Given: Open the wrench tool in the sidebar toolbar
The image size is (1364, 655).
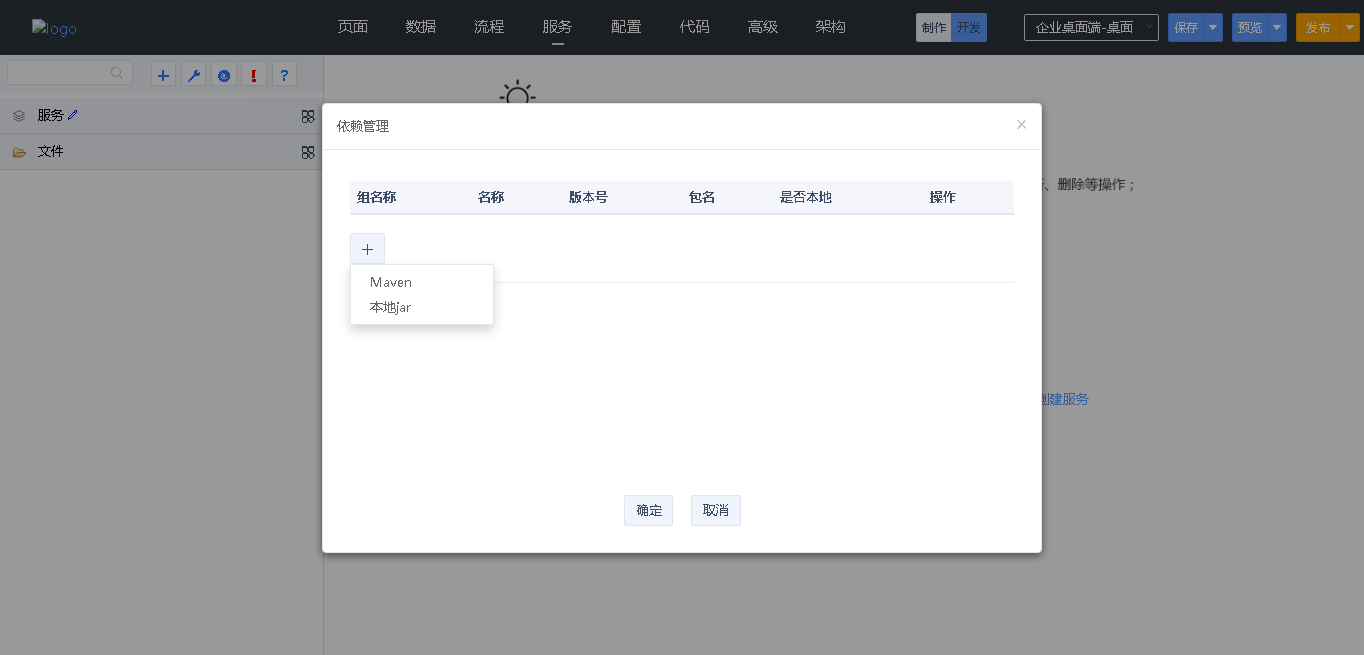Looking at the screenshot, I should pyautogui.click(x=194, y=75).
